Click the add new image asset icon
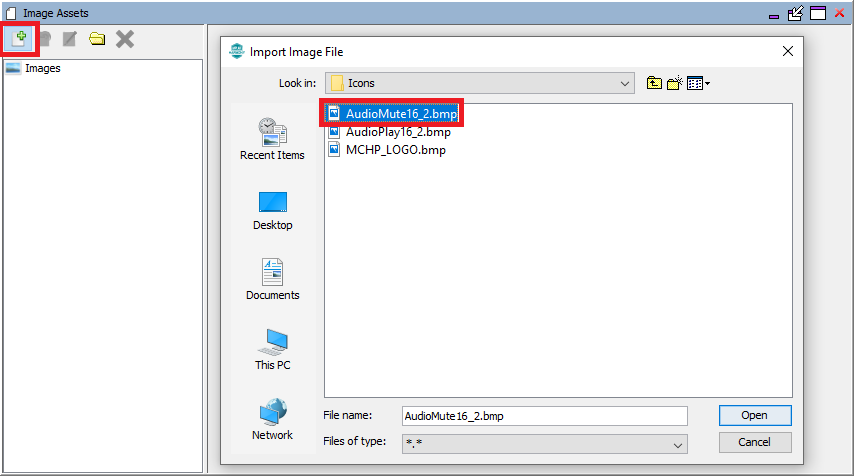 point(19,39)
